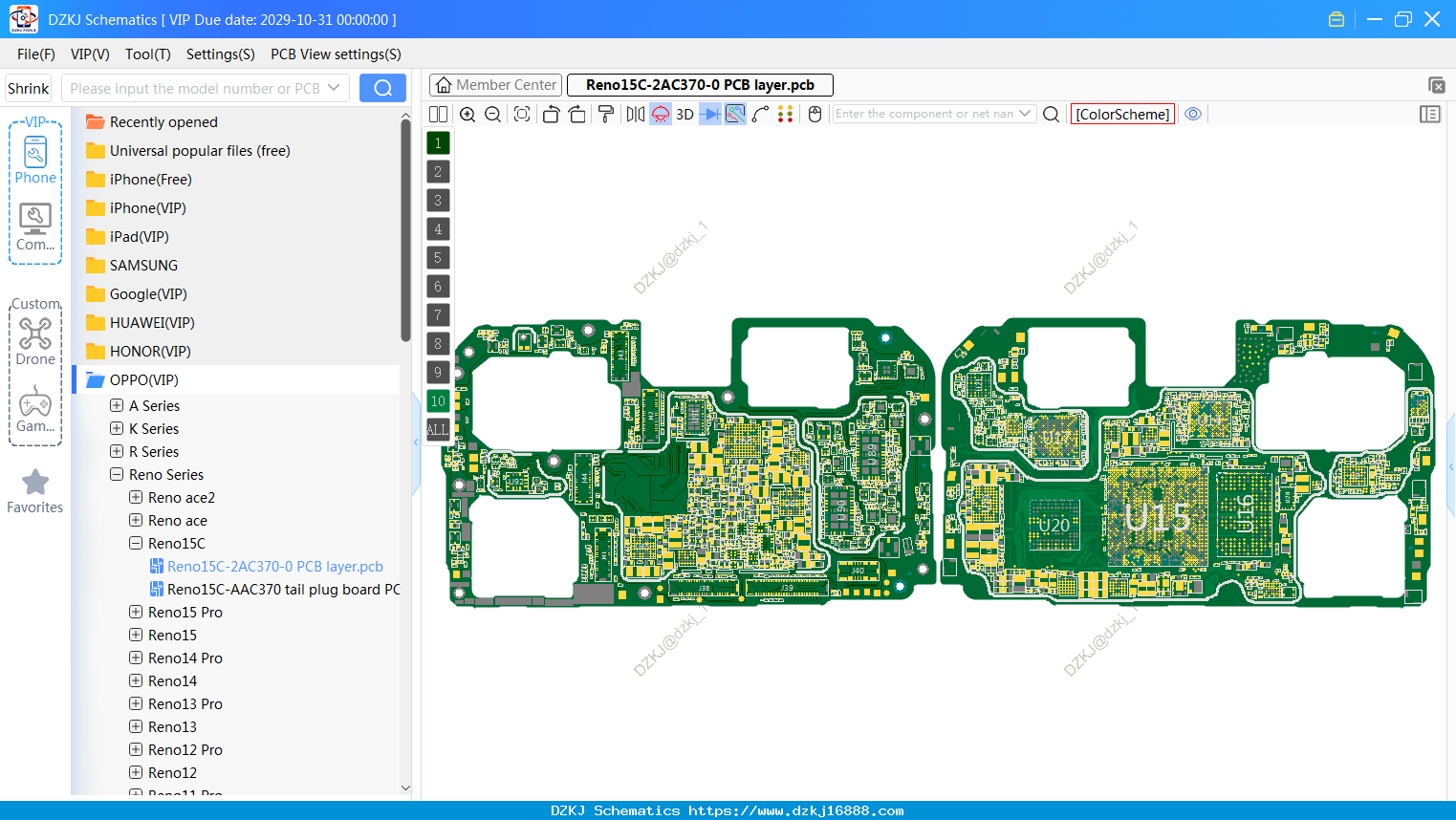Show ALL PCB layers

pos(438,429)
